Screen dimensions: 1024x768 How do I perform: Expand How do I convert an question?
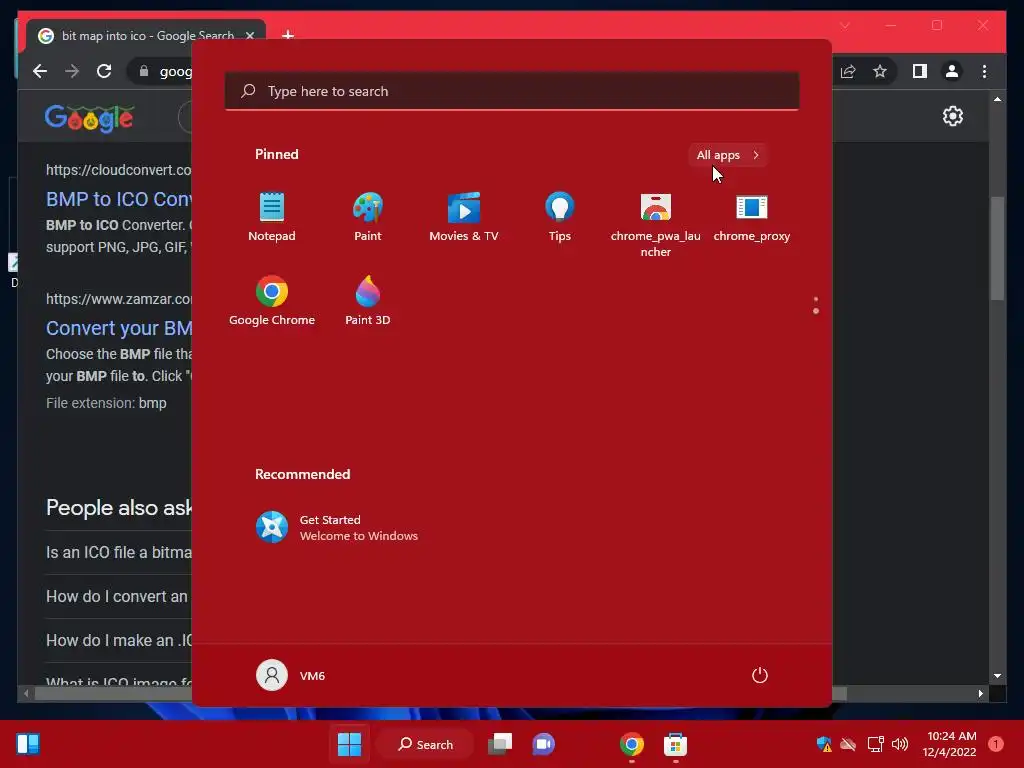[x=118, y=596]
